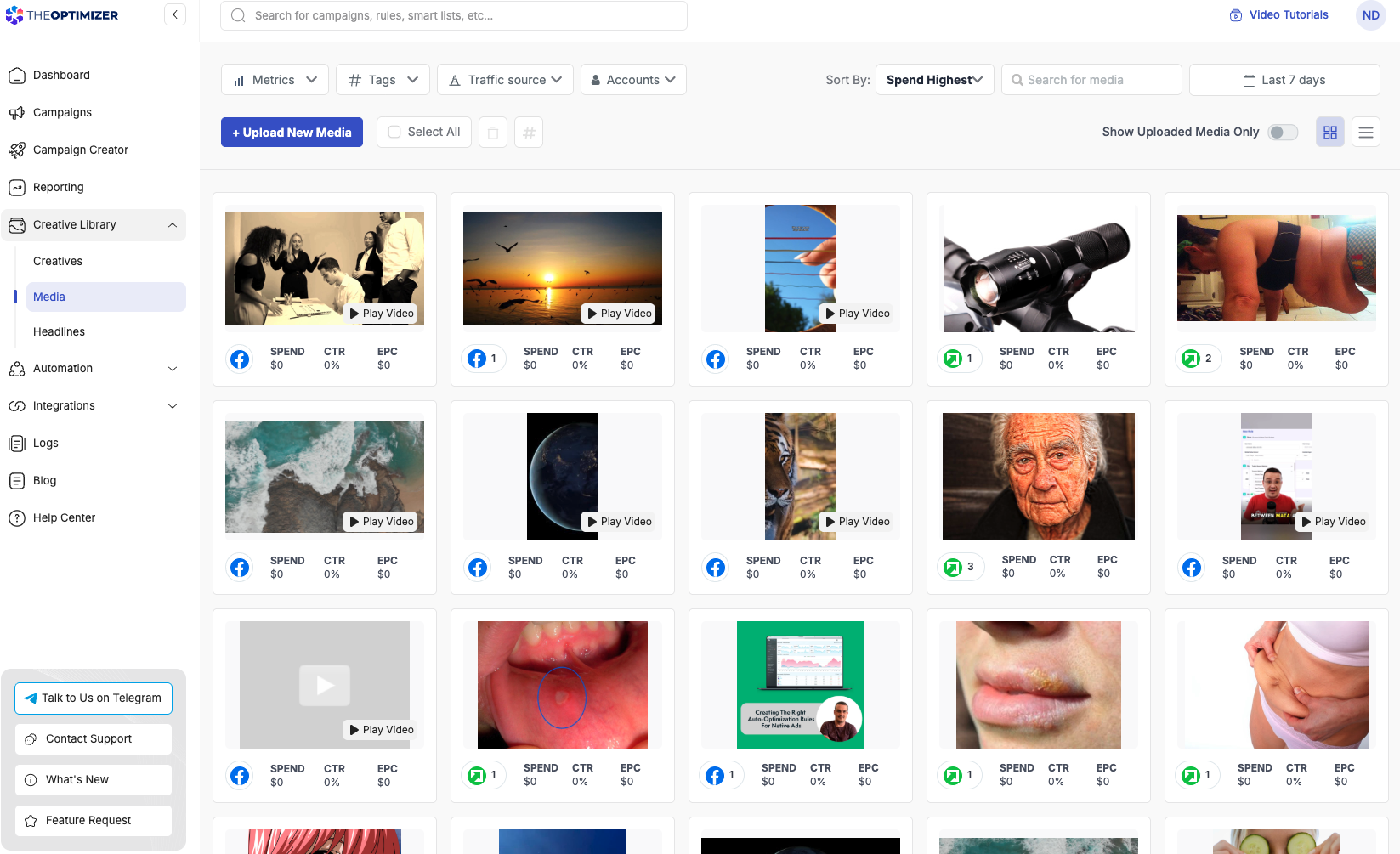Collapse the sidebar with the chevron button

click(x=175, y=14)
